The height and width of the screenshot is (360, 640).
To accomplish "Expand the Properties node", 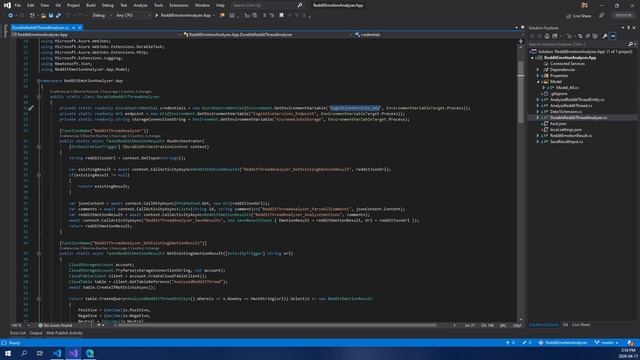I will point(538,76).
